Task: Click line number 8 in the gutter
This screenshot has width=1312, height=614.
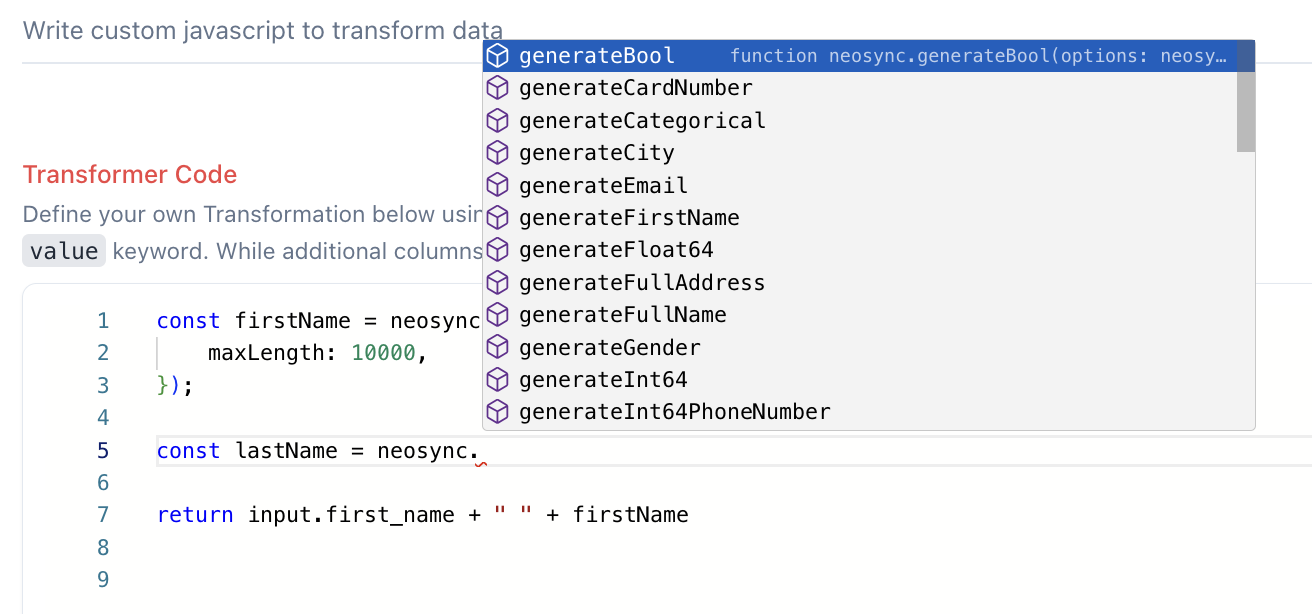Action: click(102, 548)
